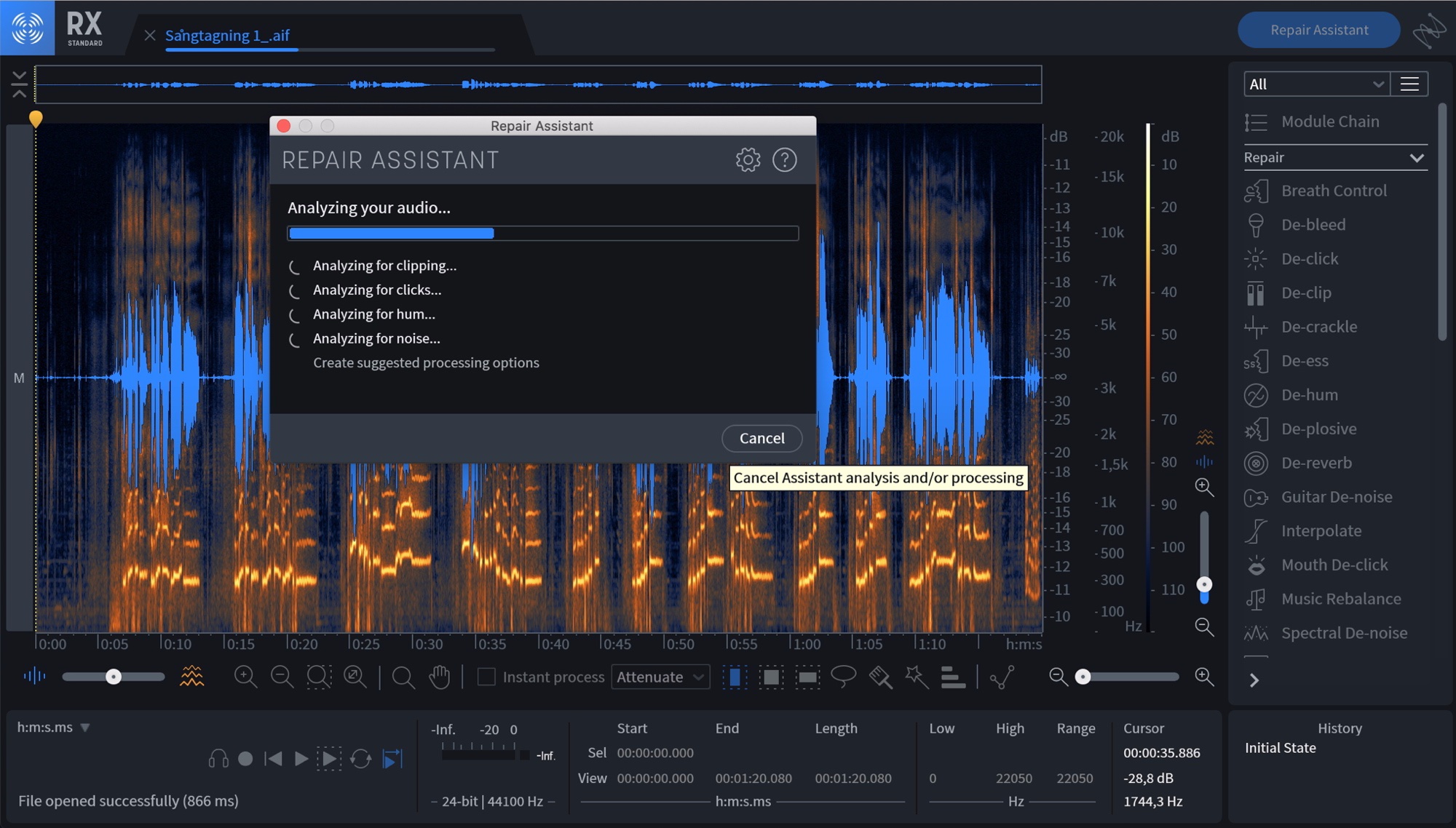Open Repair Assistant help icon

pos(784,159)
